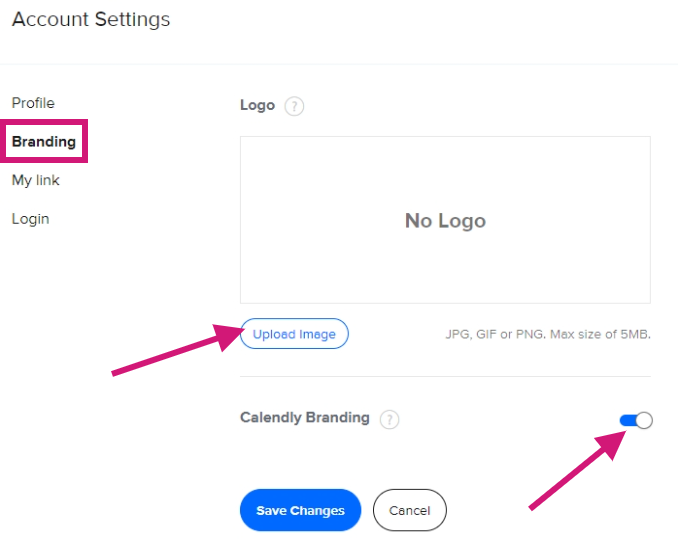This screenshot has height=539, width=678.
Task: Click the No Logo text in preview
Action: click(445, 220)
